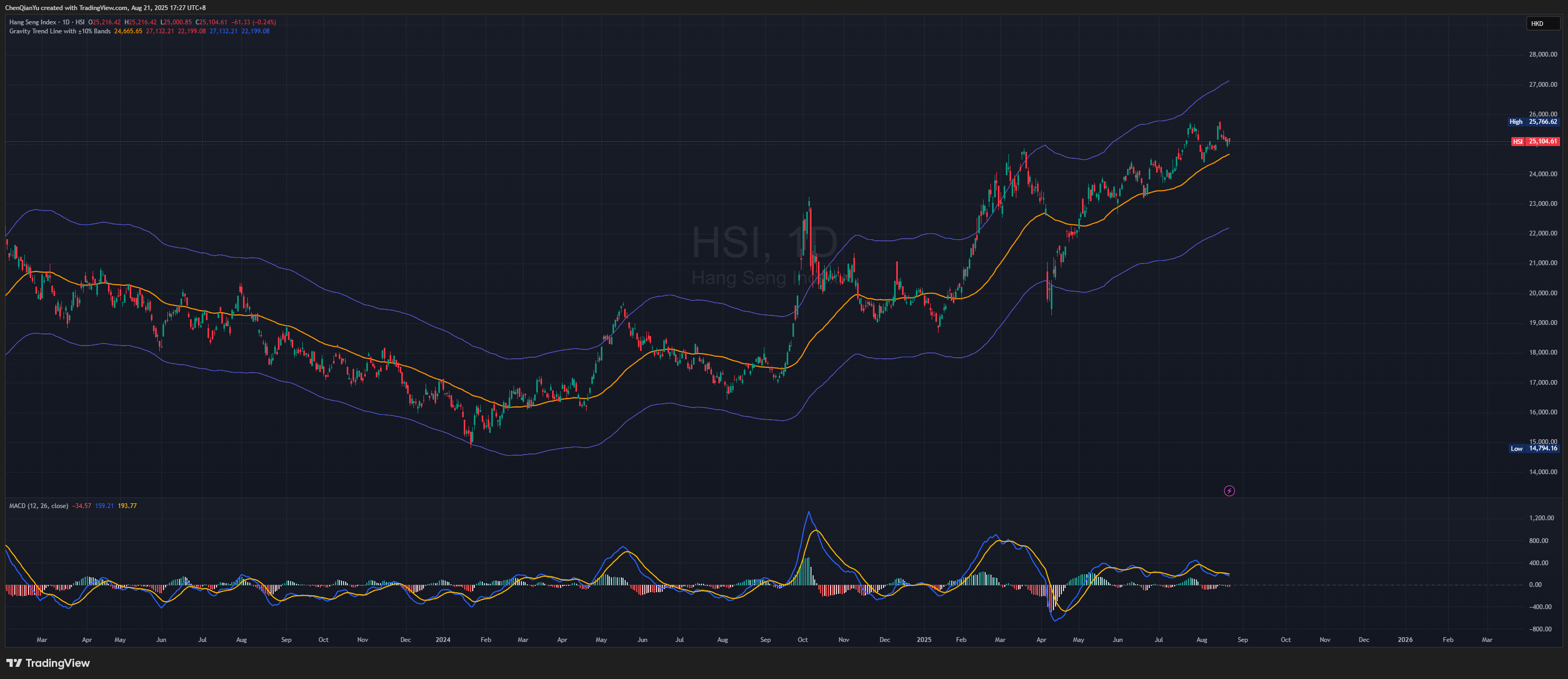Click the 28,000.00 price axis label
Viewport: 1568px width, 679px height.
1543,54
